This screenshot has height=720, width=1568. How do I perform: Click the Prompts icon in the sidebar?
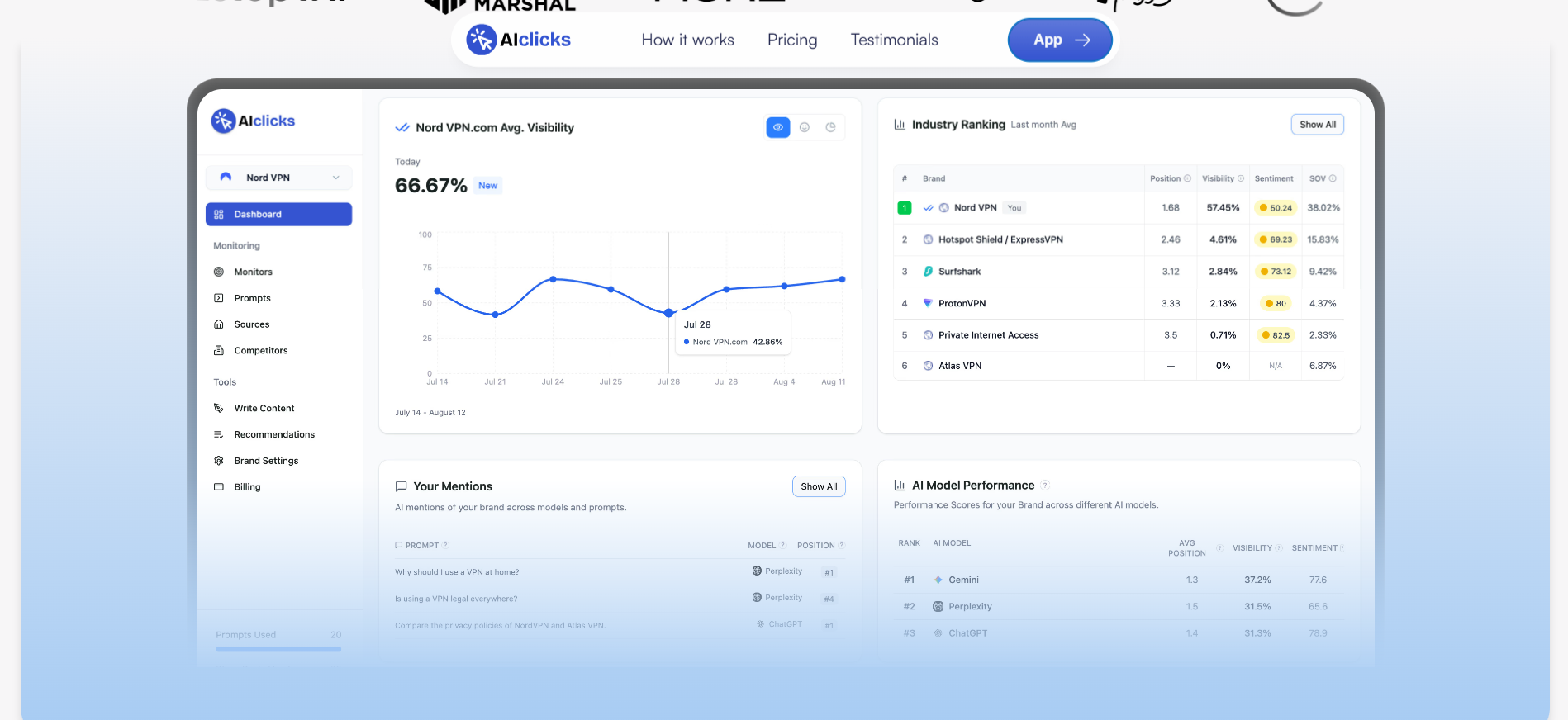coord(219,298)
